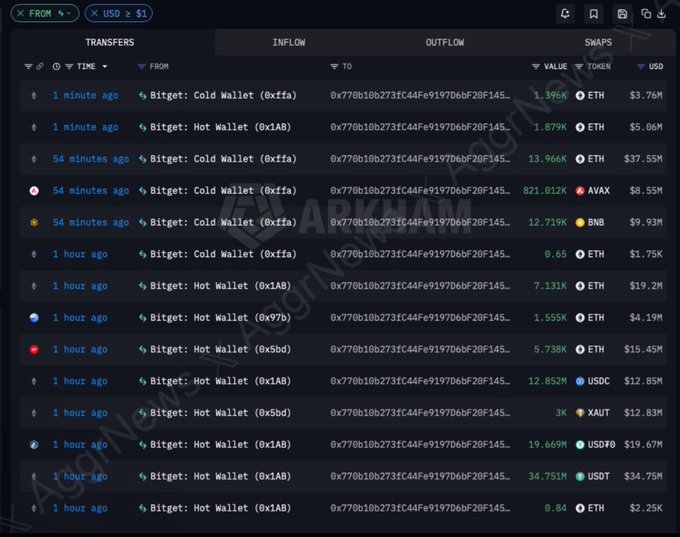680x537 pixels.
Task: Open the TOKEN column filter
Action: [x=579, y=66]
